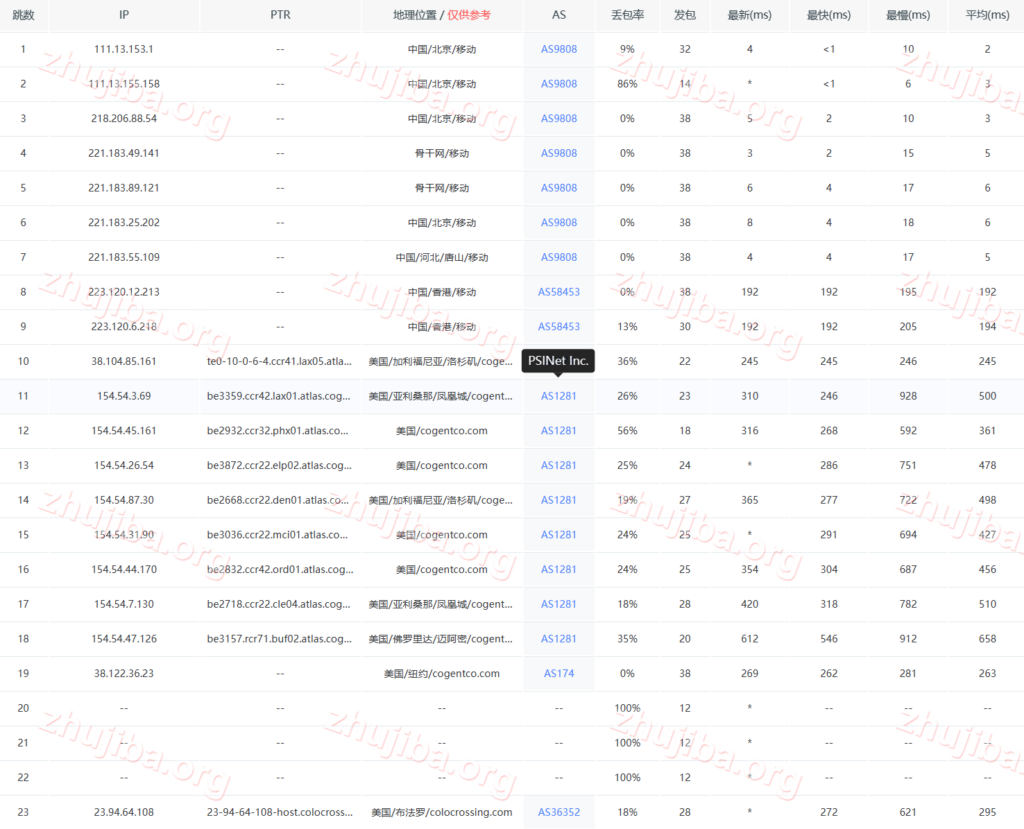
Task: Click the AS174 link on hop 19
Action: (x=559, y=673)
